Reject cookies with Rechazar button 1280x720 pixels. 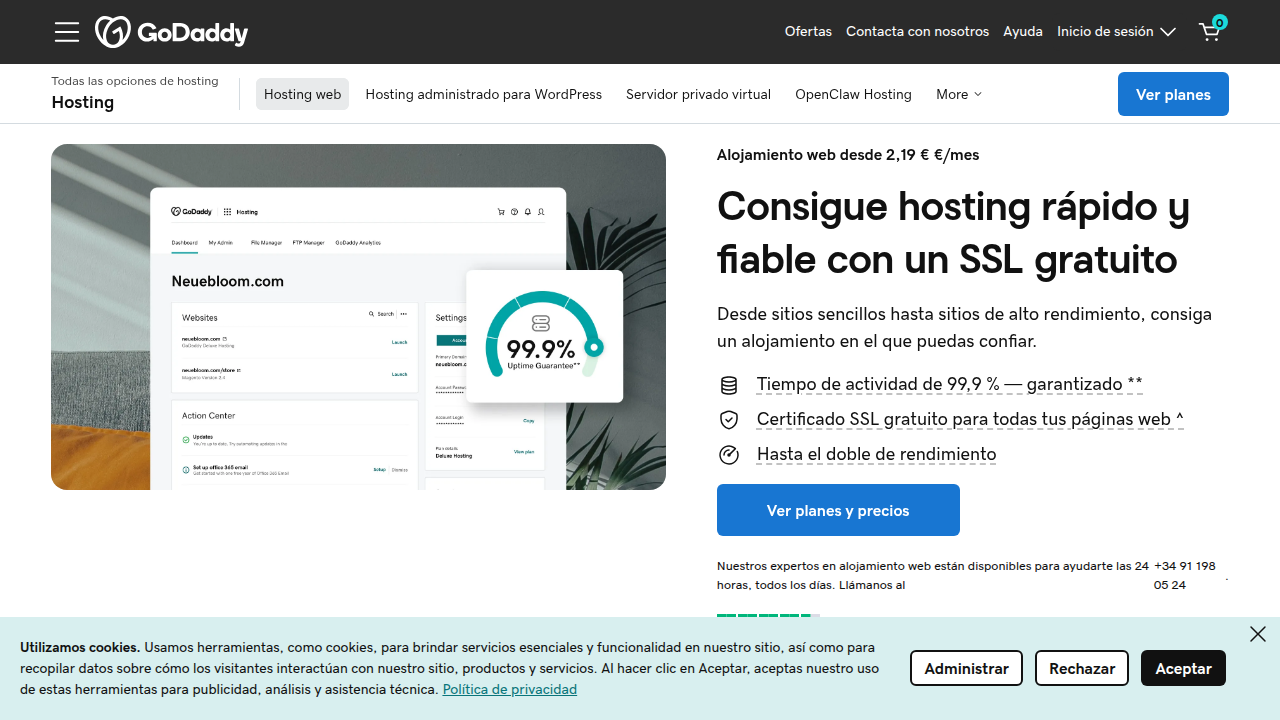click(x=1082, y=668)
